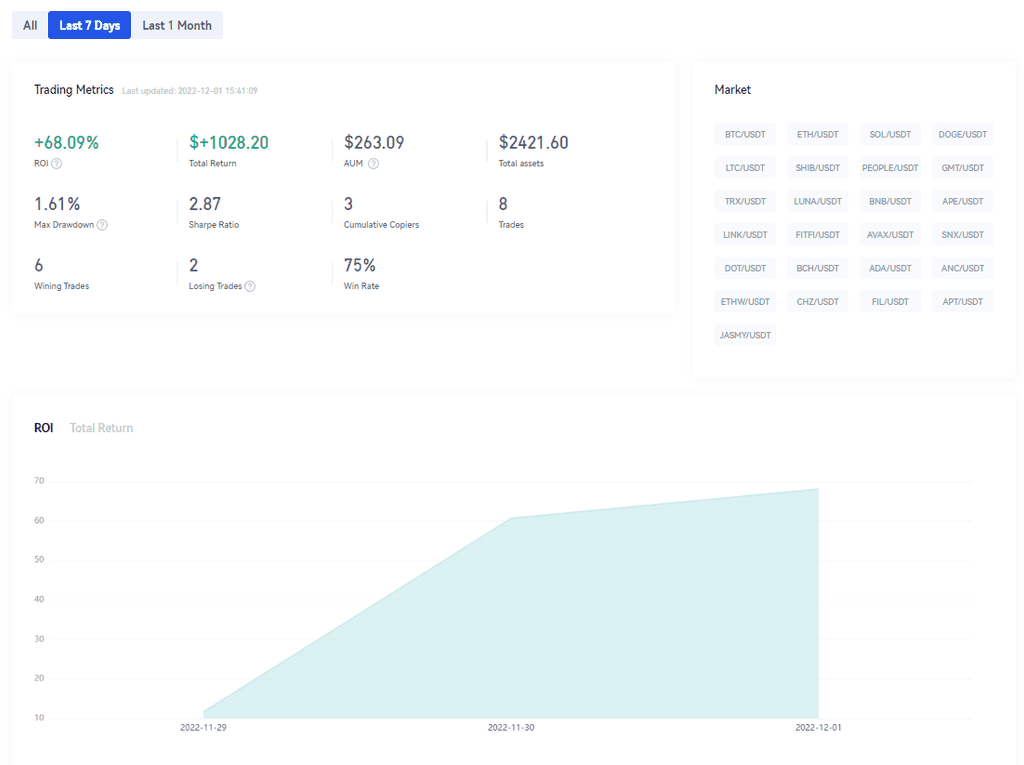Select the Last 1 Month tab

point(177,25)
